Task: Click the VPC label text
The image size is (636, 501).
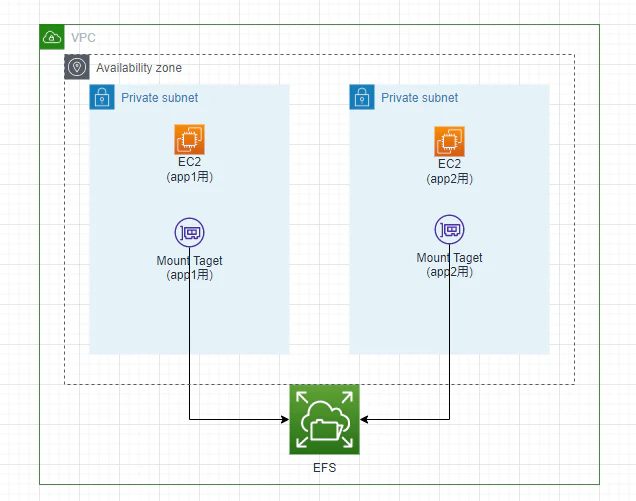Action: [x=83, y=38]
